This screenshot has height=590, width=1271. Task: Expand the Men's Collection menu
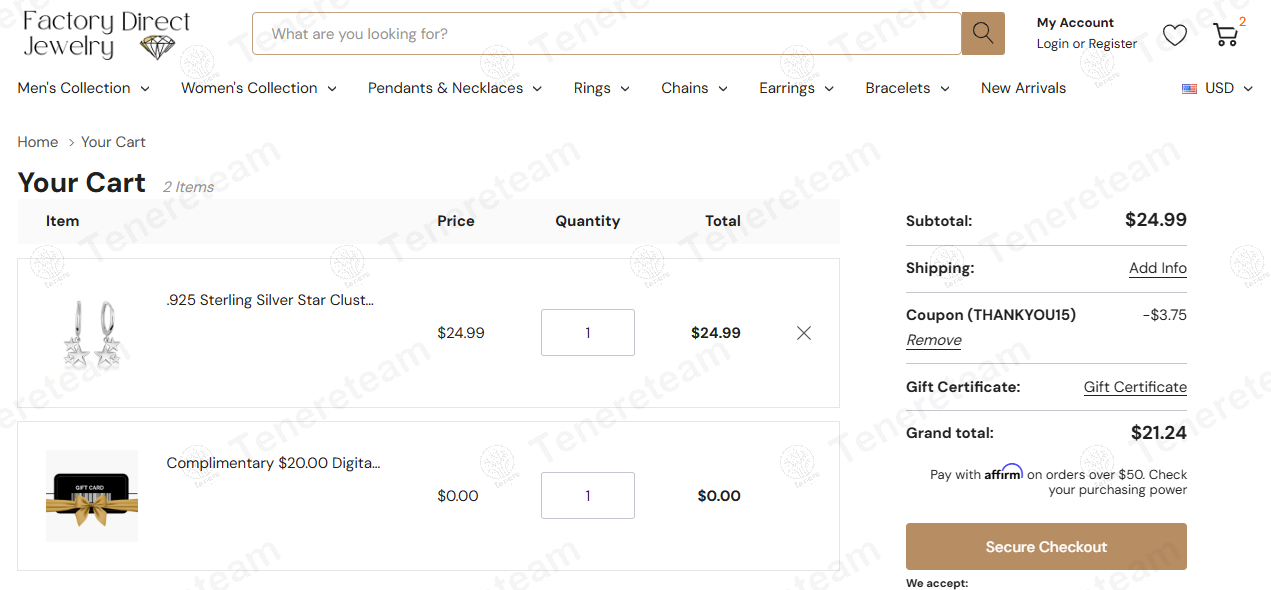84,88
